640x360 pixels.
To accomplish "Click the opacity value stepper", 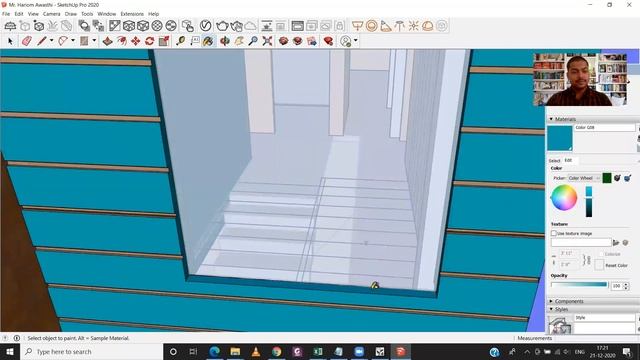I will [626, 286].
